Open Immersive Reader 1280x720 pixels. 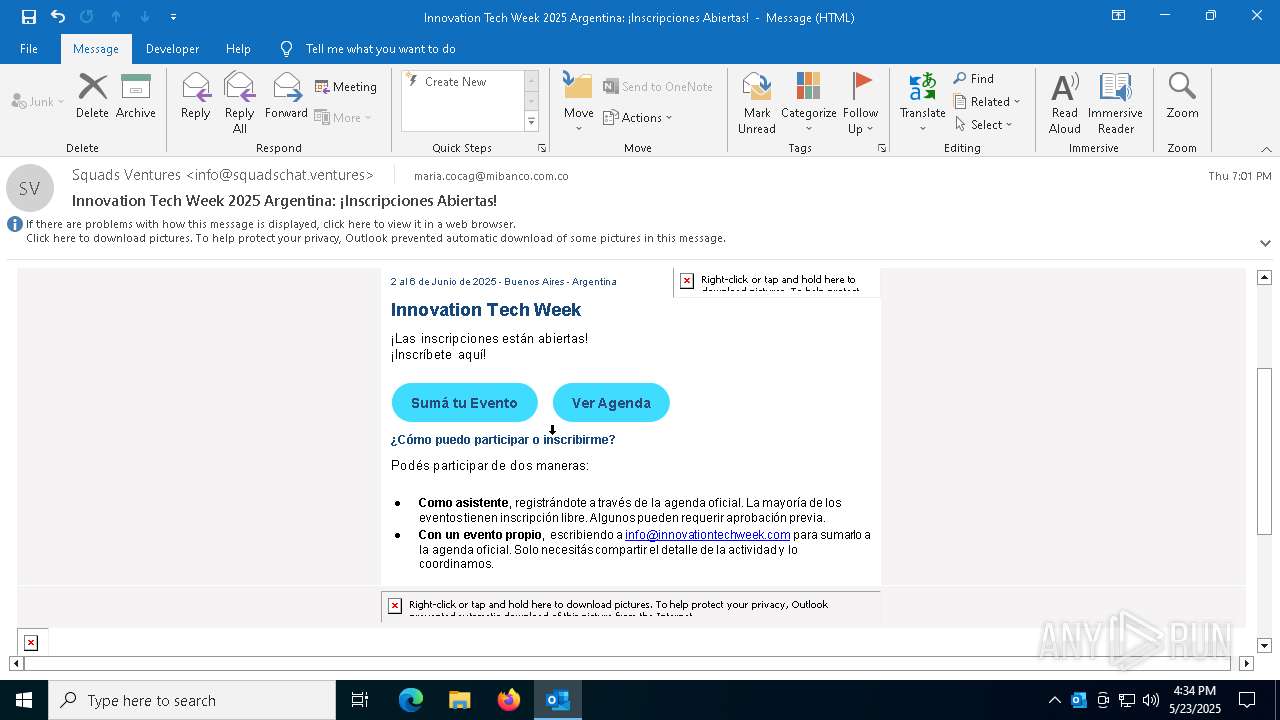pyautogui.click(x=1115, y=102)
